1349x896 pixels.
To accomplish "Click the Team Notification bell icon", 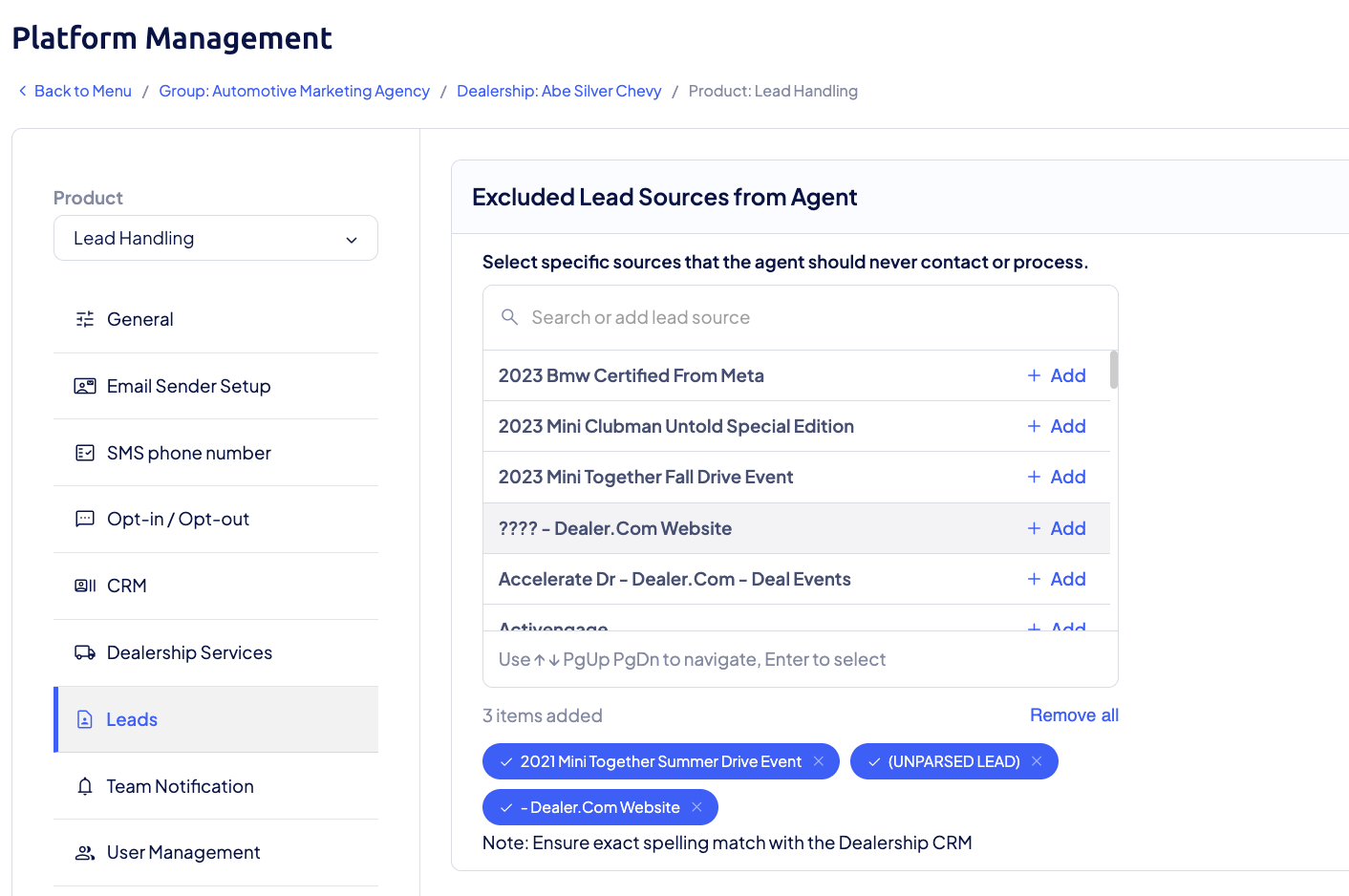I will pos(85,786).
